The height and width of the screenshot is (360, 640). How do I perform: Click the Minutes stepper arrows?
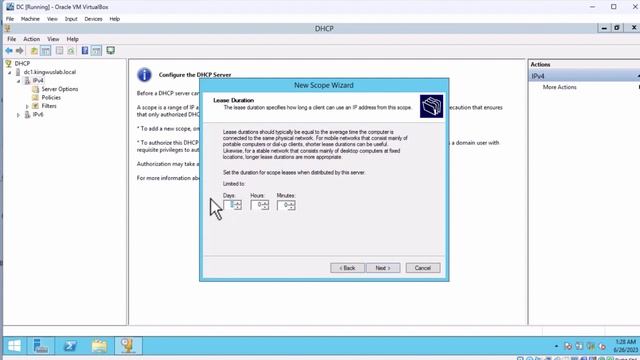292,205
